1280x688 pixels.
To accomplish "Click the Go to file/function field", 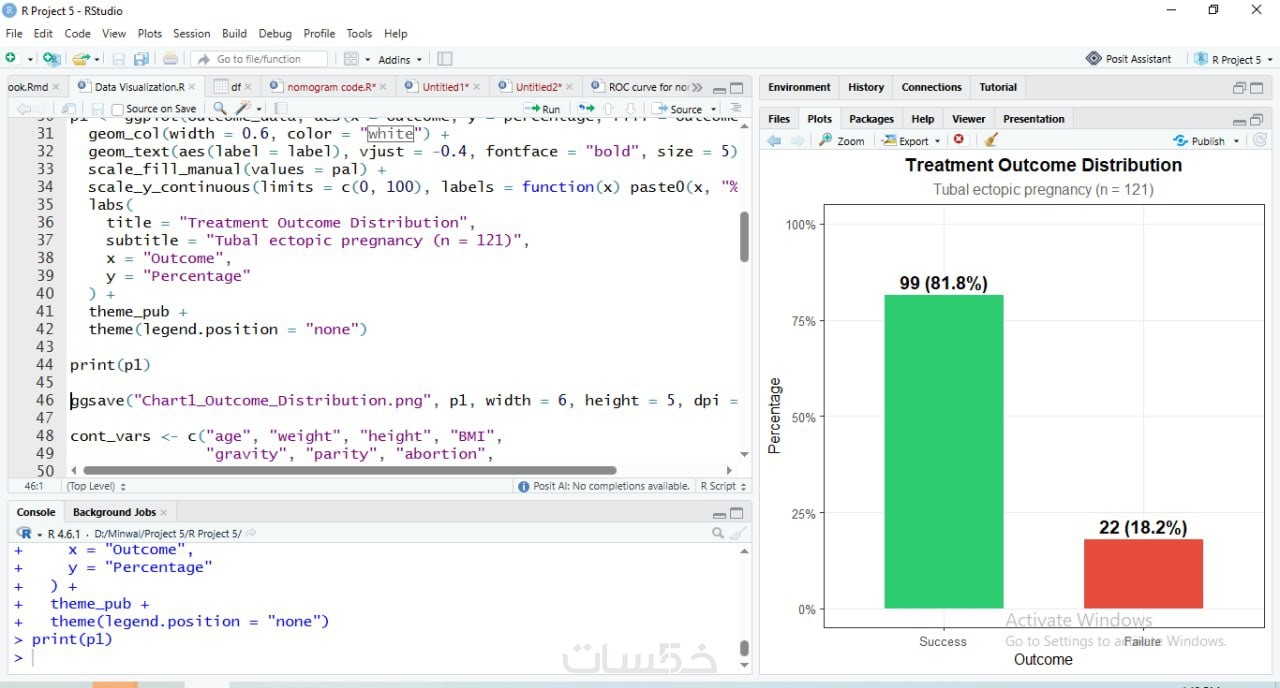I will tap(260, 59).
